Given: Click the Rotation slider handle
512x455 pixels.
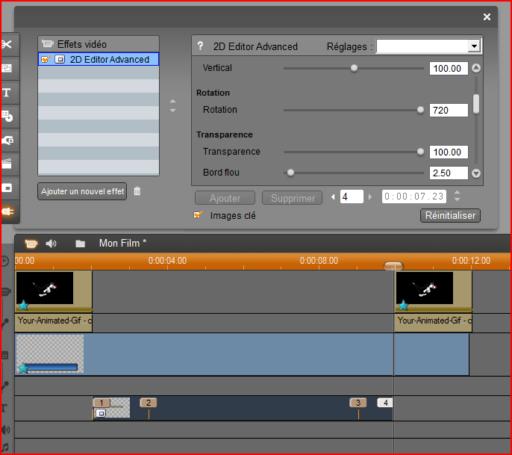Looking at the screenshot, I should click(x=420, y=110).
